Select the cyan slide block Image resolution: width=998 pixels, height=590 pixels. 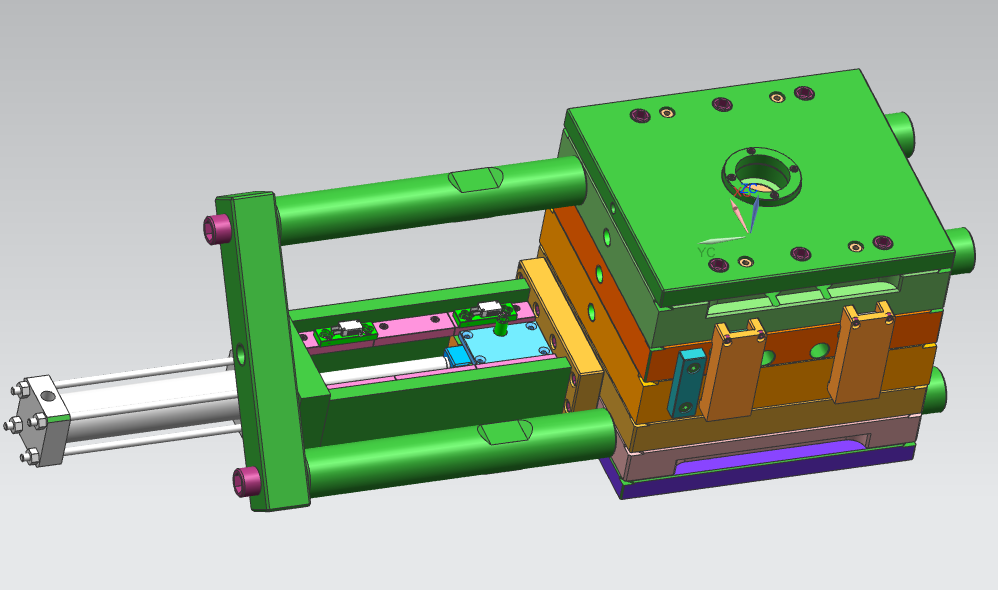click(x=506, y=342)
